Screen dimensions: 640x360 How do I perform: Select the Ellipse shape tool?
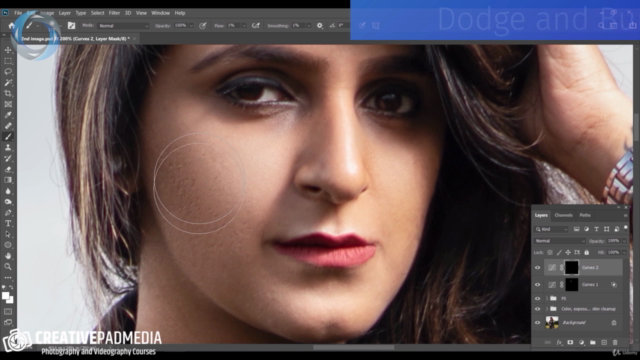[x=8, y=245]
